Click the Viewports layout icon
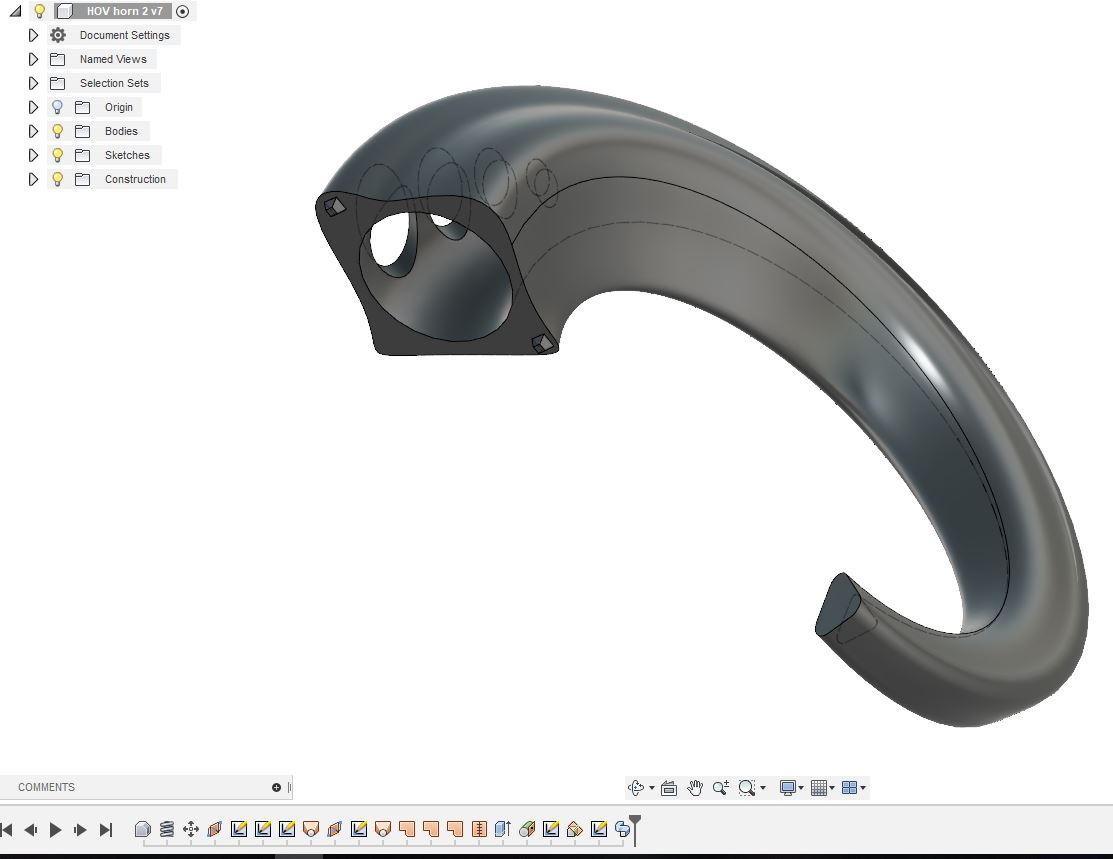Image resolution: width=1113 pixels, height=859 pixels. click(x=849, y=787)
